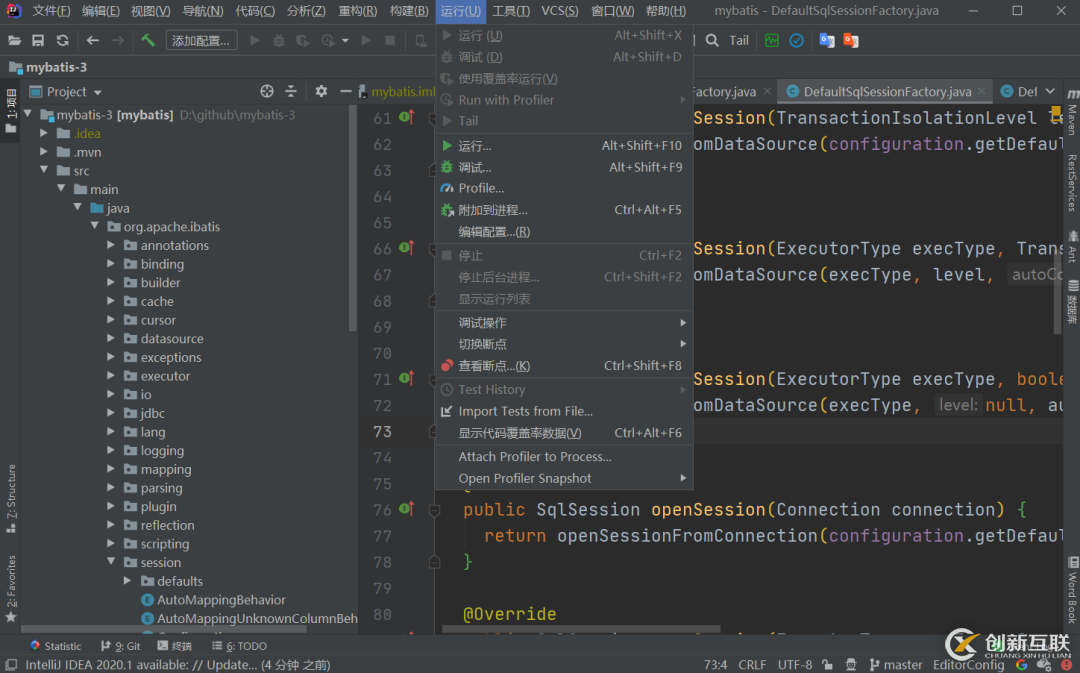Screen dimensions: 1080x673
Task: Click the Search Everywhere magnifier icon
Action: click(712, 41)
